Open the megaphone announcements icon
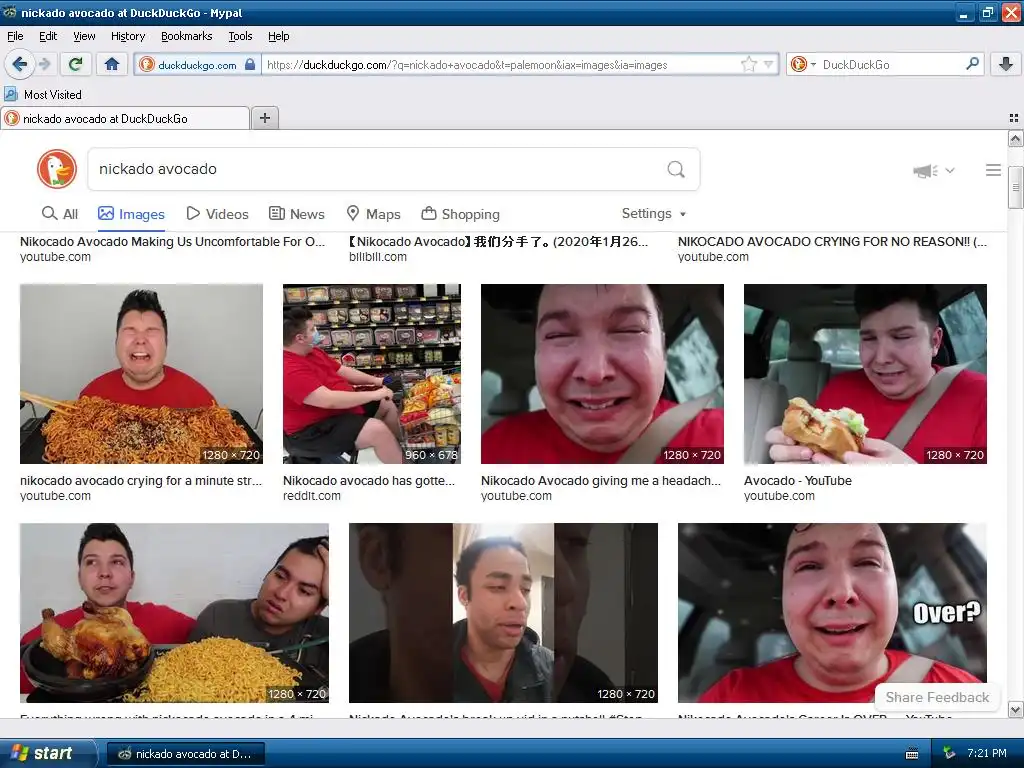The height and width of the screenshot is (768, 1024). [x=925, y=171]
